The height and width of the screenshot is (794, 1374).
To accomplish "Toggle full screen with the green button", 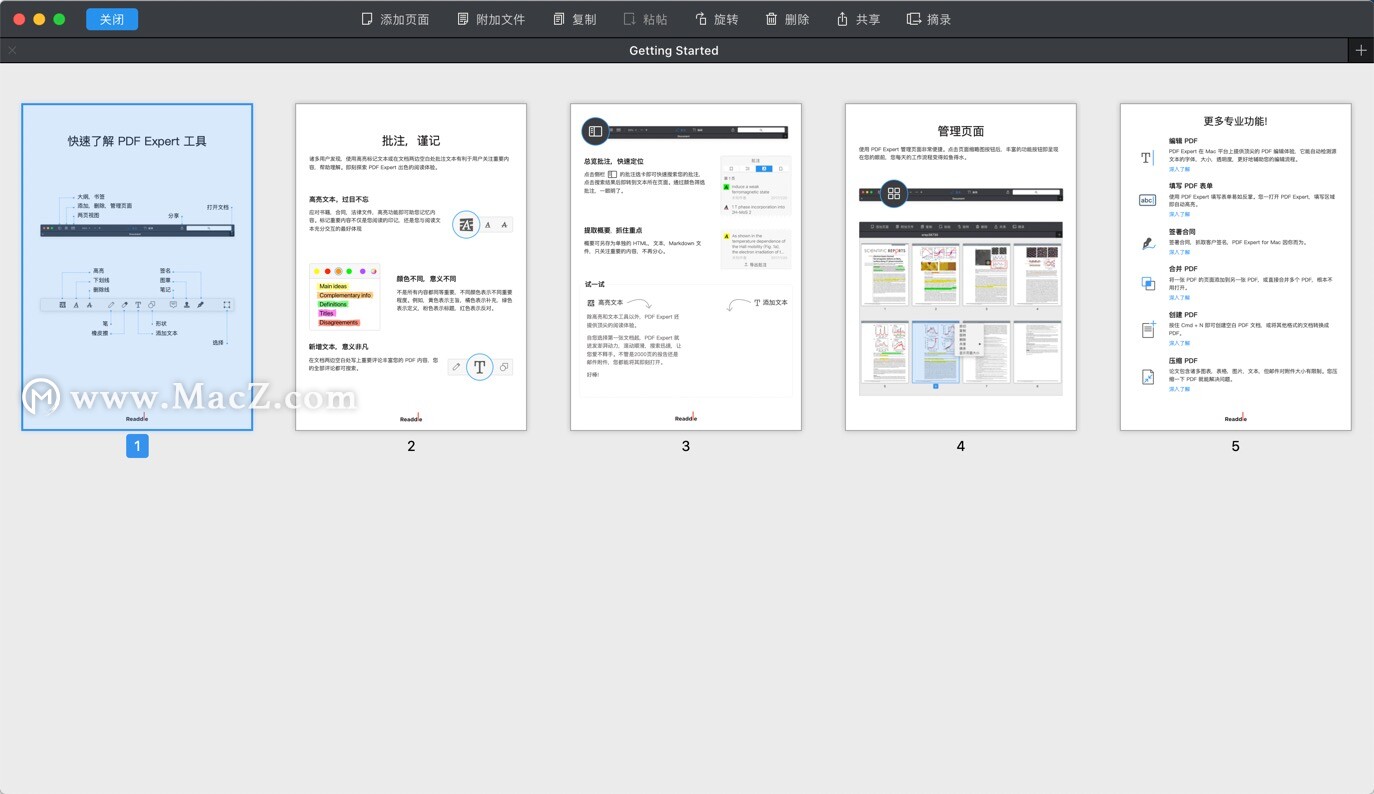I will (x=59, y=18).
